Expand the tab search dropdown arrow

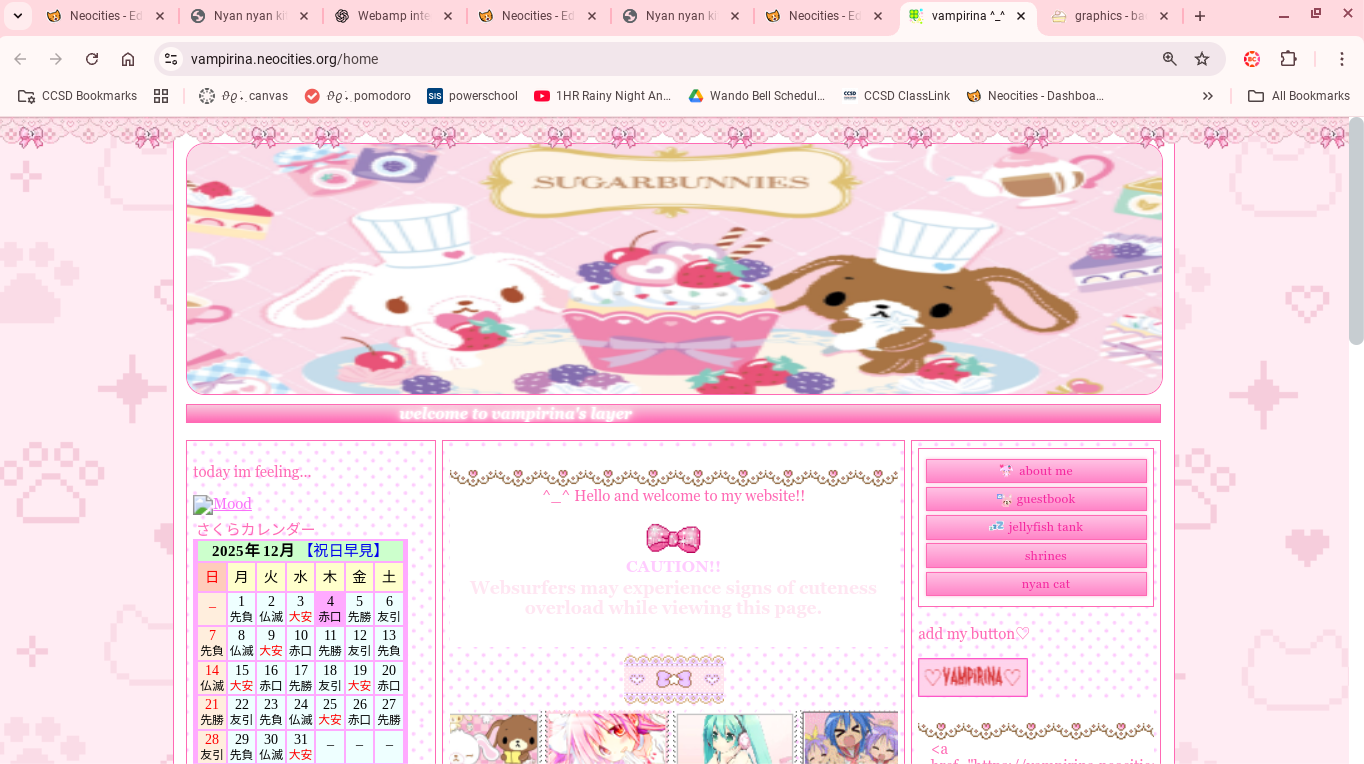(x=17, y=16)
